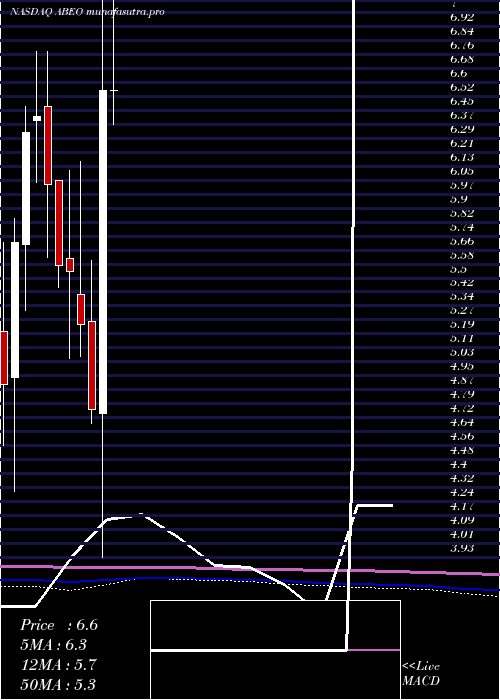The width and height of the screenshot is (500, 700).
Task: Click the 5.03 price axis label
Action: point(462,352)
